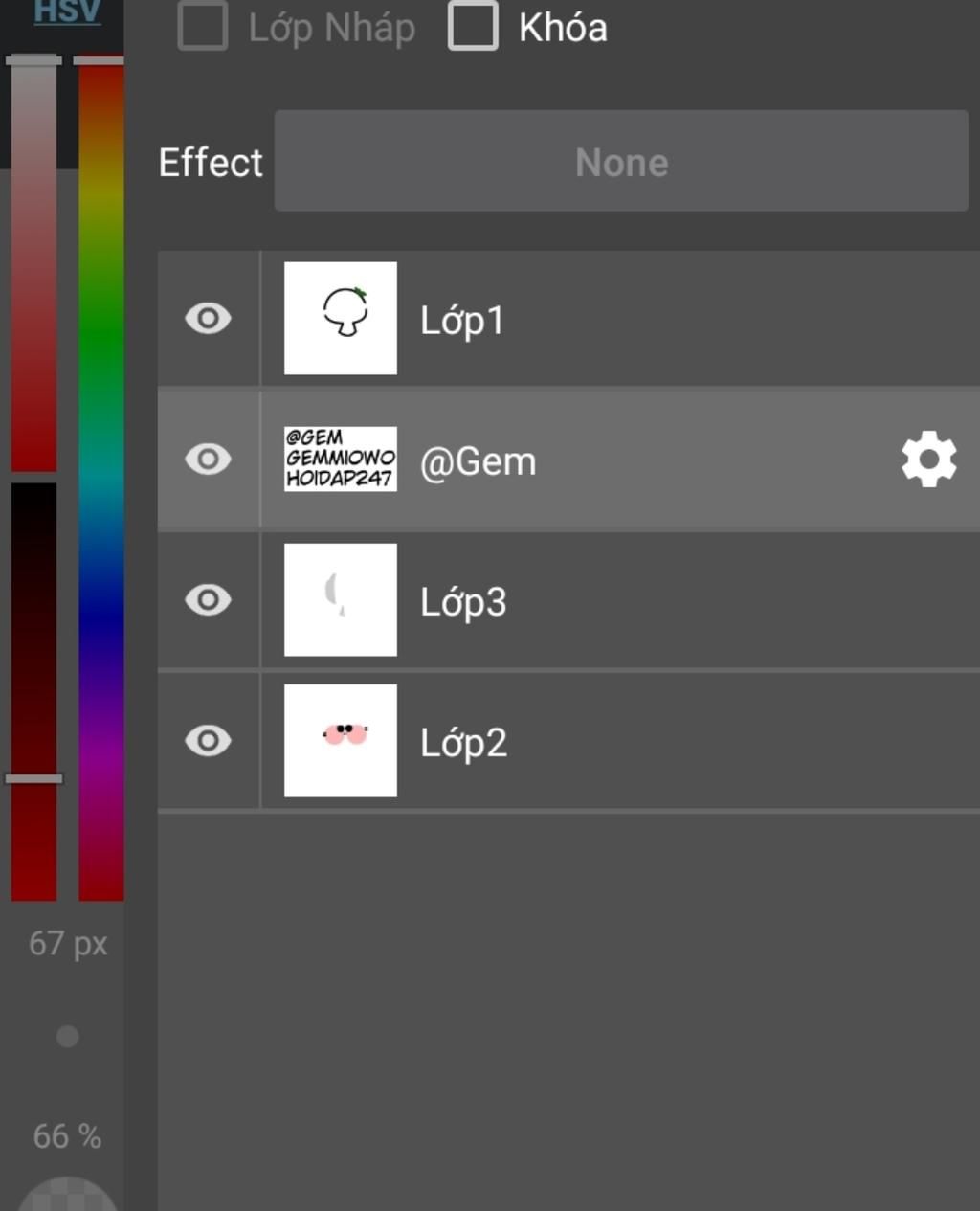Screen dimensions: 980x1211
Task: Open settings gear for @Gem layer
Action: coord(928,460)
